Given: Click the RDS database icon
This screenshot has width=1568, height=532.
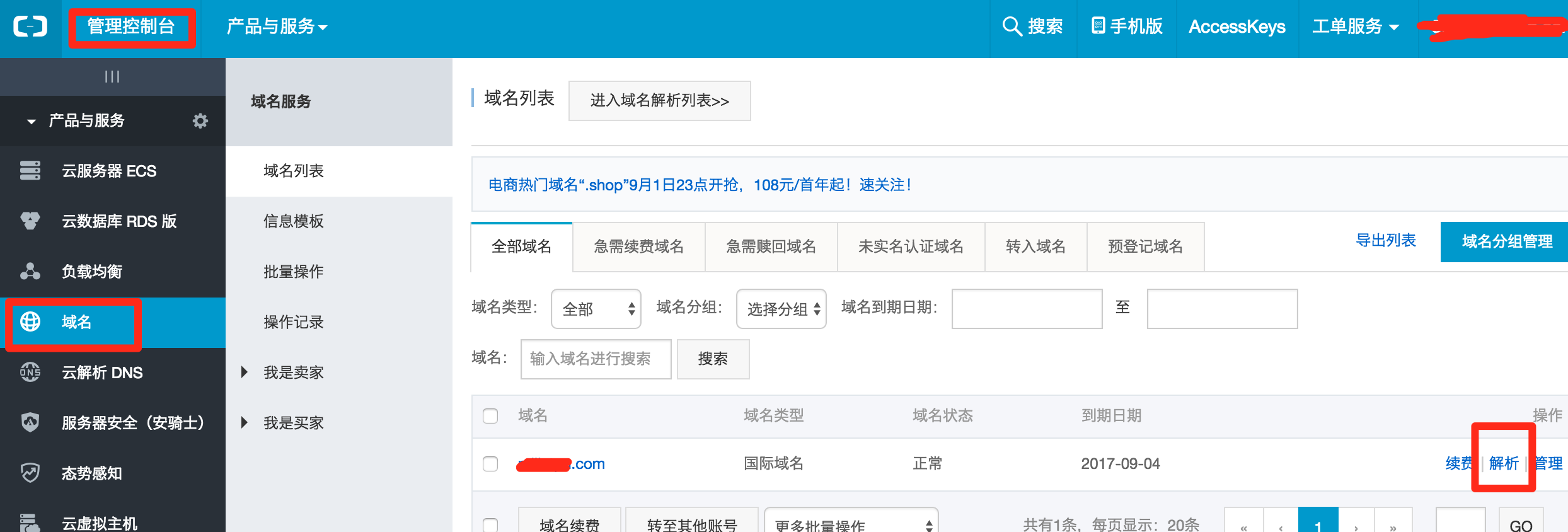Looking at the screenshot, I should tap(30, 221).
